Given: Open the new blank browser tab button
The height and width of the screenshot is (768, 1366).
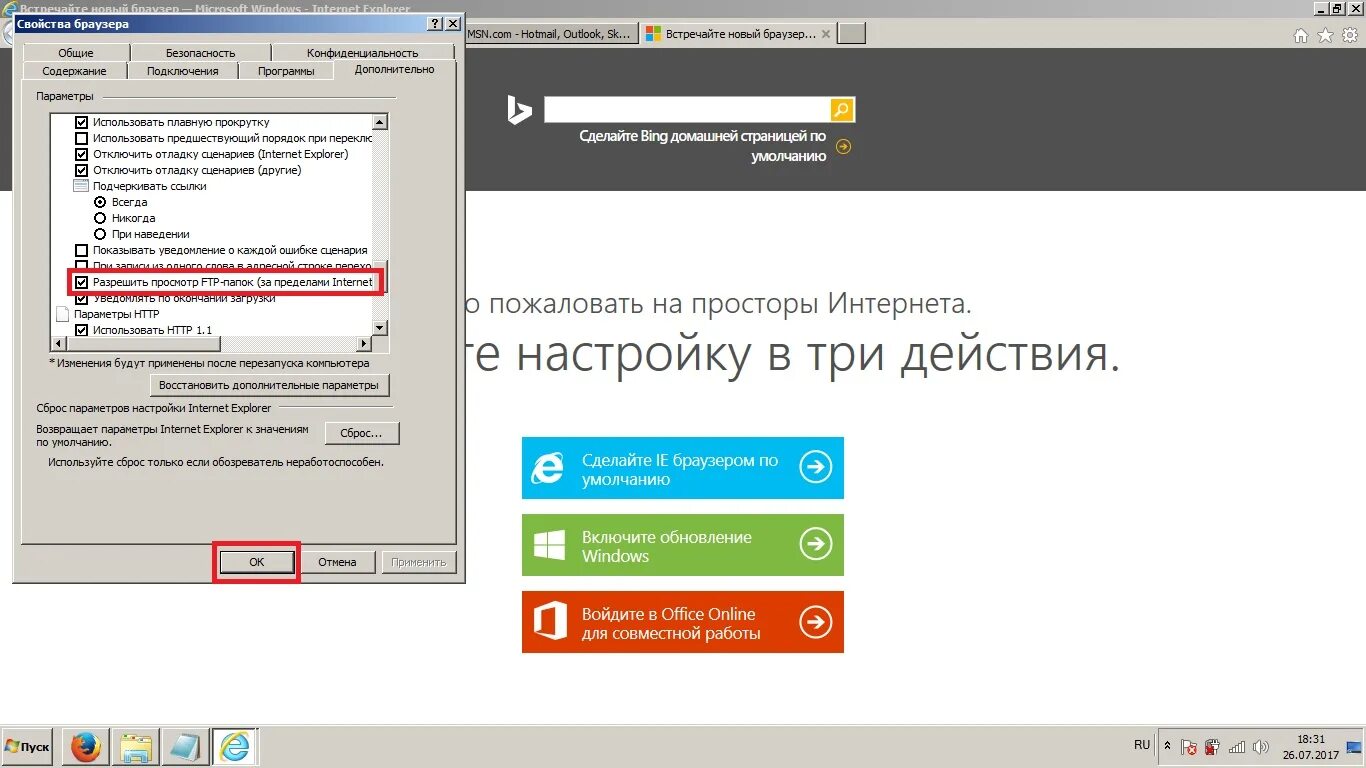Looking at the screenshot, I should [851, 34].
